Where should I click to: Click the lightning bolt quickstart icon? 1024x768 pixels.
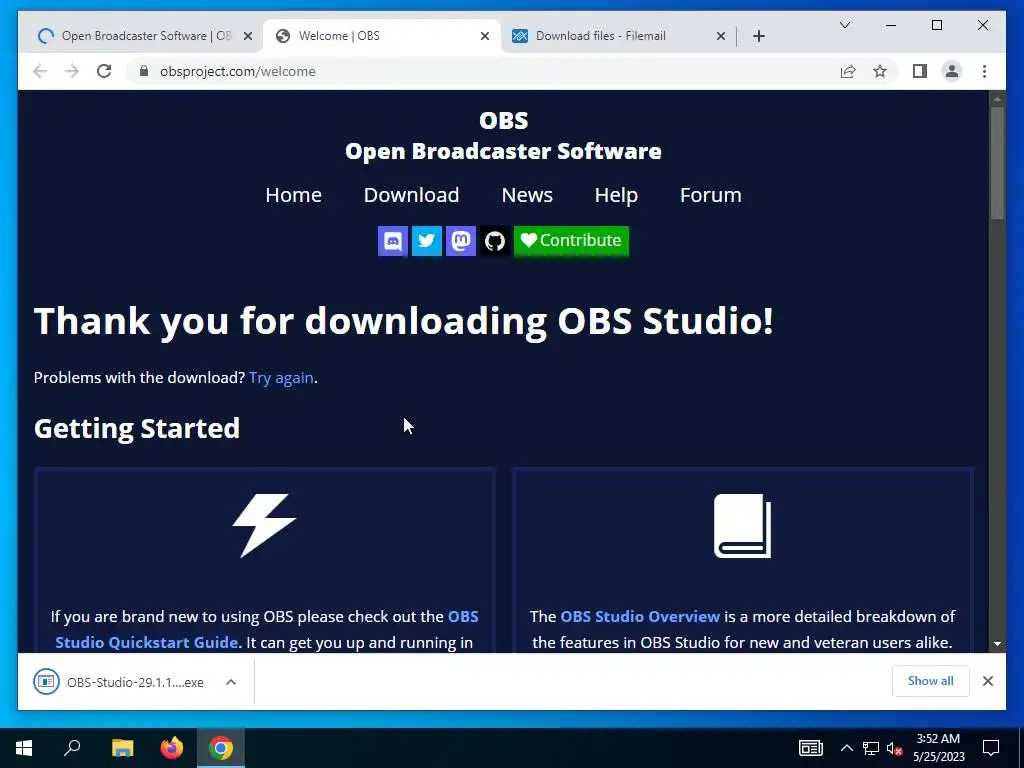[x=264, y=525]
